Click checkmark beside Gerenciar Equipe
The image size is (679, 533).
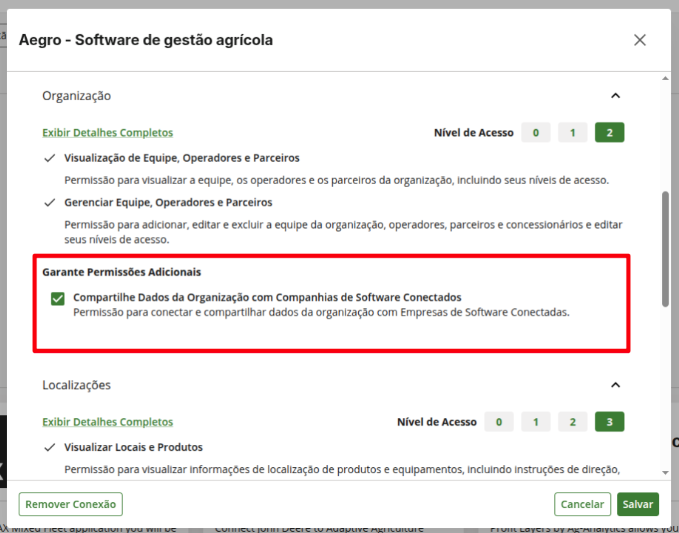pyautogui.click(x=50, y=203)
